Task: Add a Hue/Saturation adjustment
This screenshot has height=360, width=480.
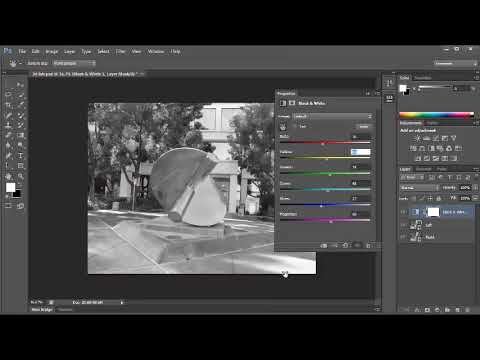Action: (413, 148)
